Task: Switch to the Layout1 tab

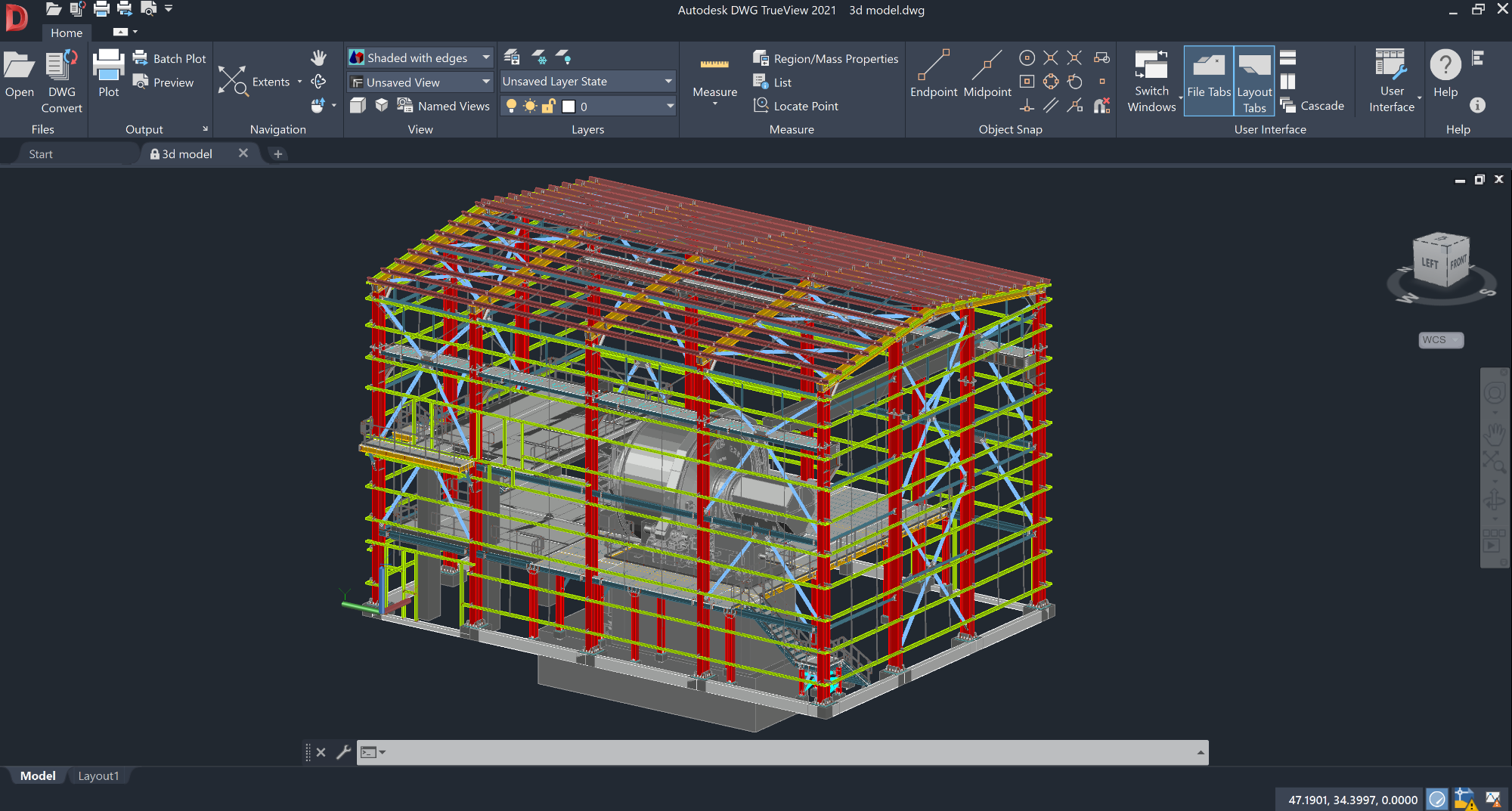Action: [x=98, y=776]
